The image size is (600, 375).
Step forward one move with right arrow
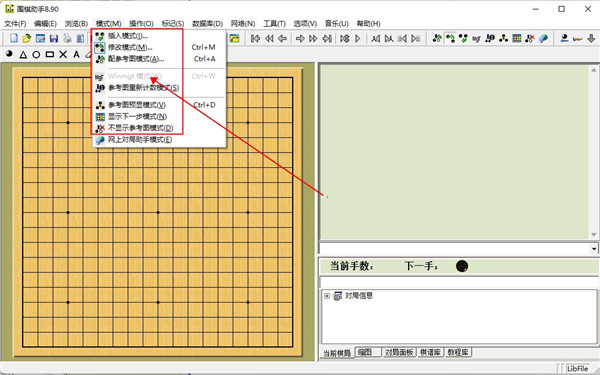pyautogui.click(x=300, y=38)
